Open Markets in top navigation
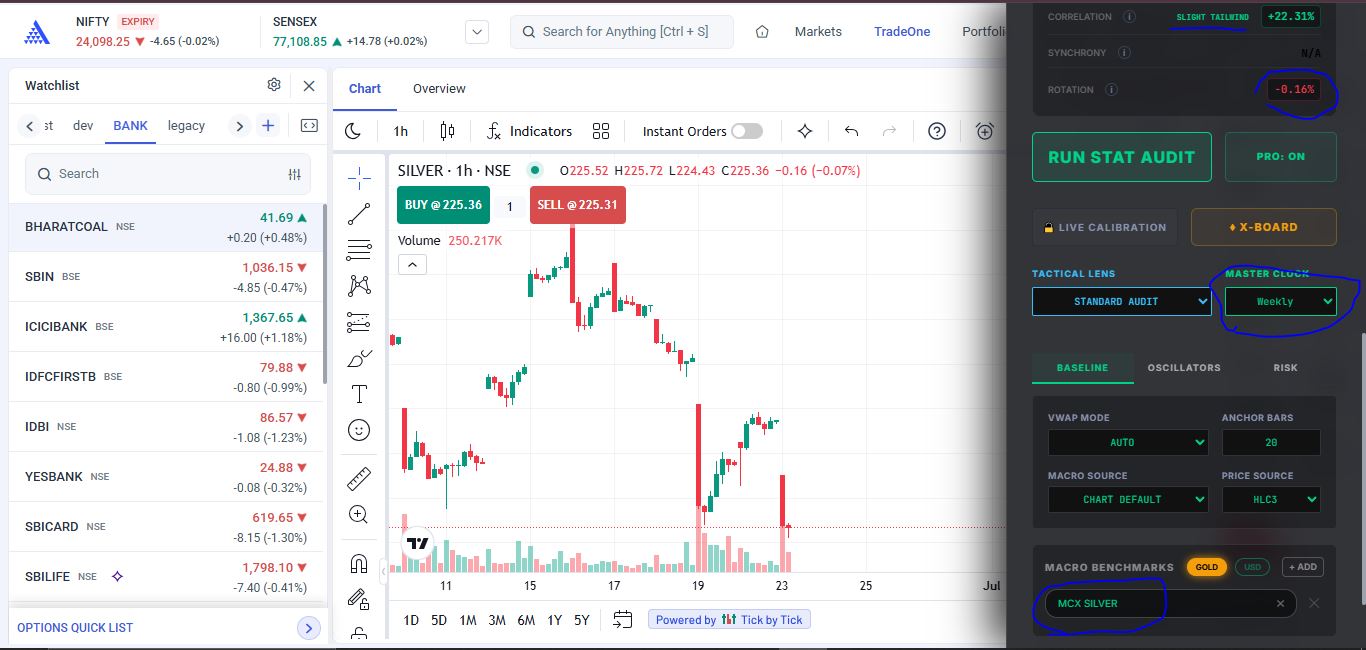The height and width of the screenshot is (650, 1366). click(x=818, y=31)
